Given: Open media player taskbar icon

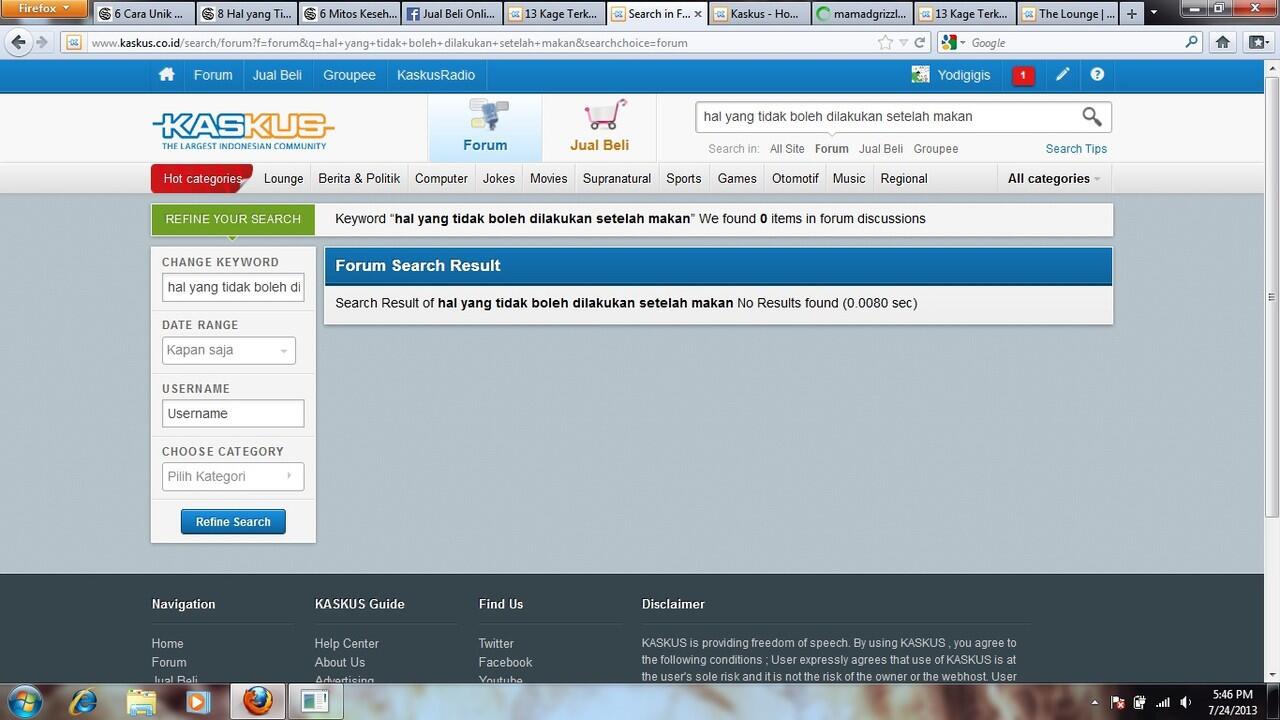Looking at the screenshot, I should [x=197, y=701].
